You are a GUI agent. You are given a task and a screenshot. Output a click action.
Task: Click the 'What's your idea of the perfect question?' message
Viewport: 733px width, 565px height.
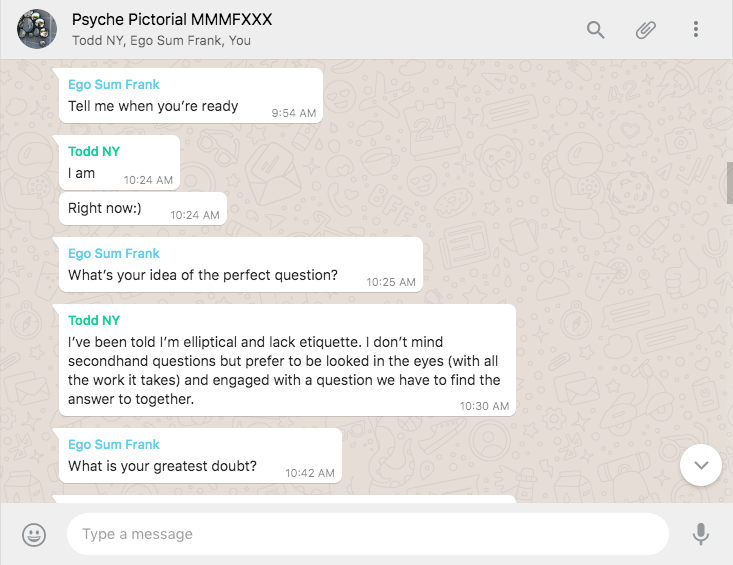(x=203, y=275)
